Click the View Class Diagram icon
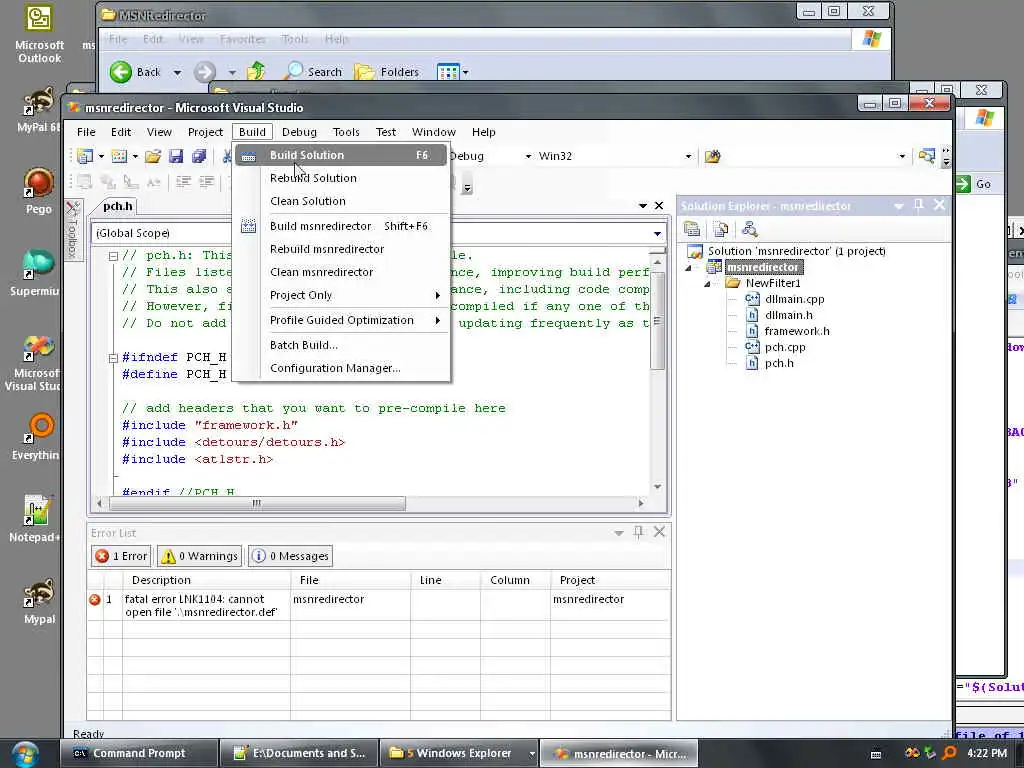This screenshot has width=1024, height=768. coord(749,229)
